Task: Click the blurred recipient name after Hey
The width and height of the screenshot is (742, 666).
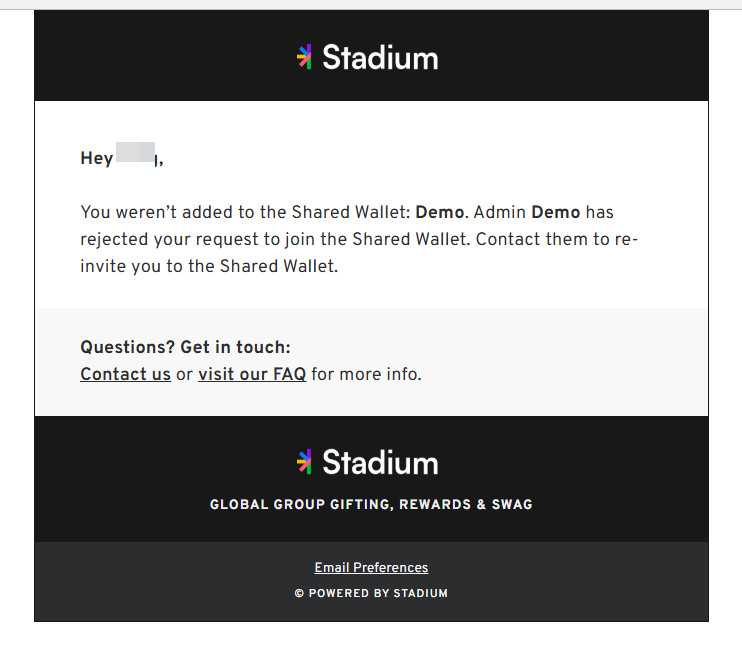Action: pyautogui.click(x=136, y=152)
